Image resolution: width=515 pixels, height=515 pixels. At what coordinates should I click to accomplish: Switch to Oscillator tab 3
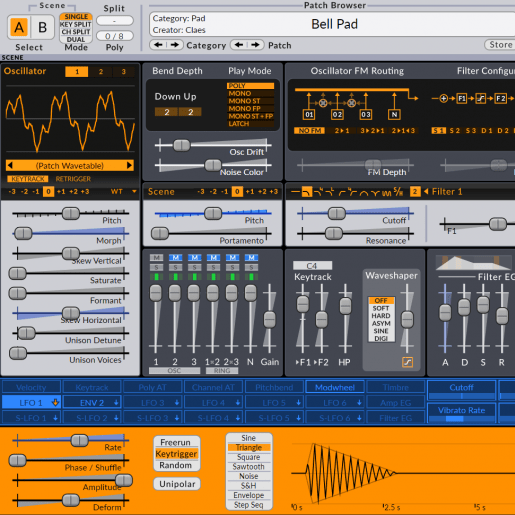click(x=124, y=71)
